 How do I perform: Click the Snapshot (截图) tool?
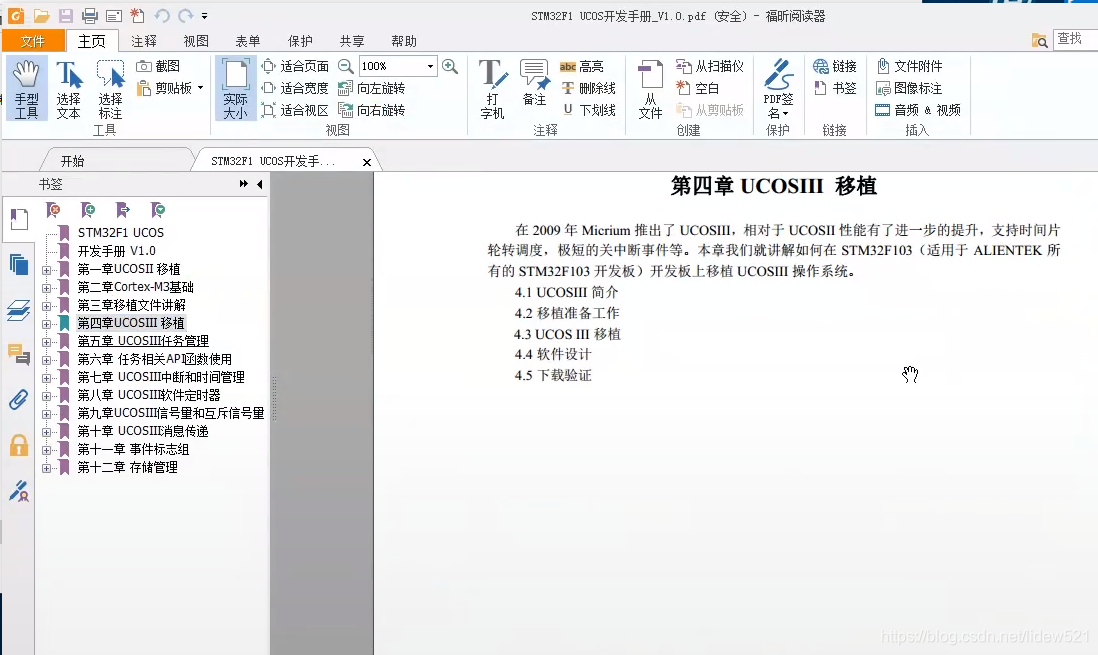[158, 66]
